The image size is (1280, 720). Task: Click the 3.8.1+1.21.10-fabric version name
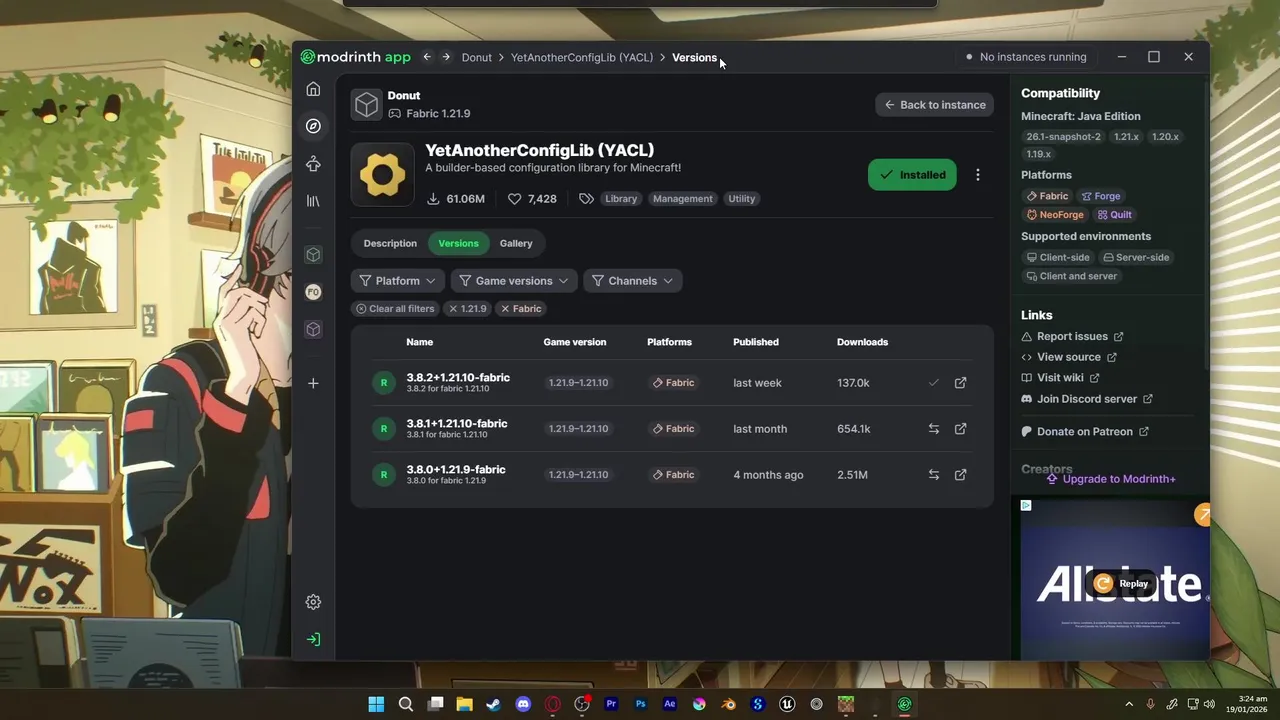(x=457, y=423)
